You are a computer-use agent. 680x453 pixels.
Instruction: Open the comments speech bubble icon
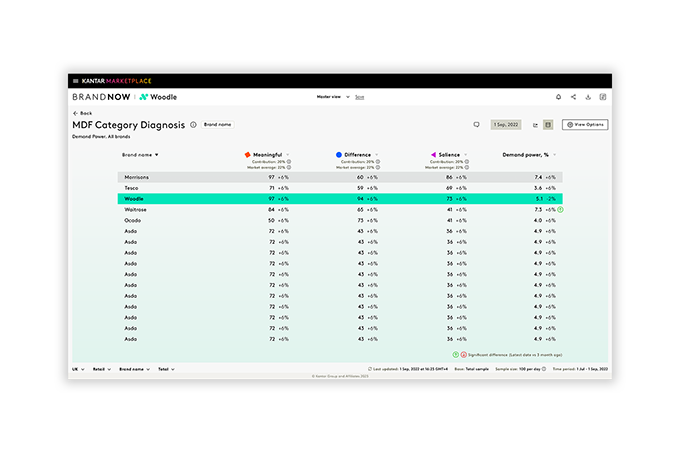tap(476, 125)
